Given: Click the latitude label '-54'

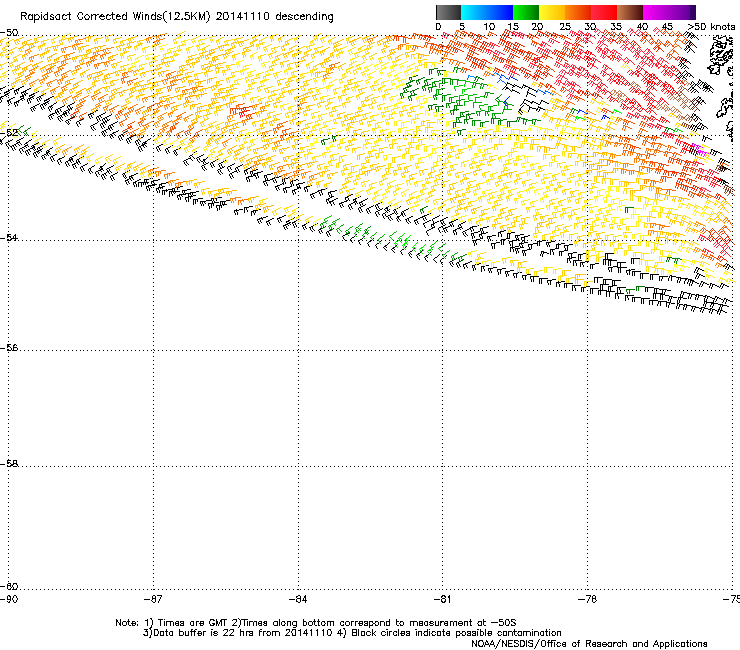Looking at the screenshot, I should click(9, 237).
